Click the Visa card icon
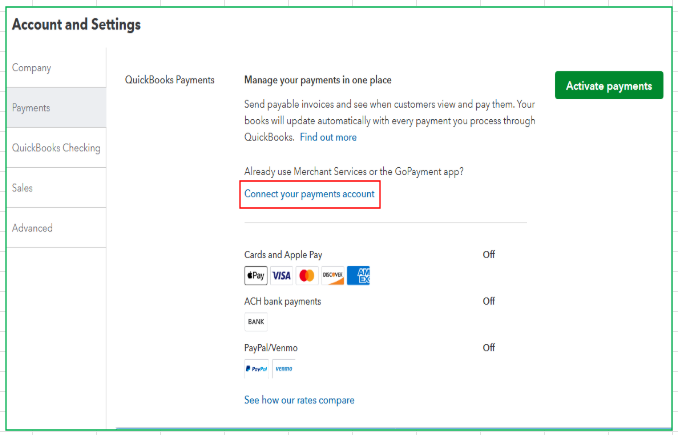 pyautogui.click(x=281, y=276)
